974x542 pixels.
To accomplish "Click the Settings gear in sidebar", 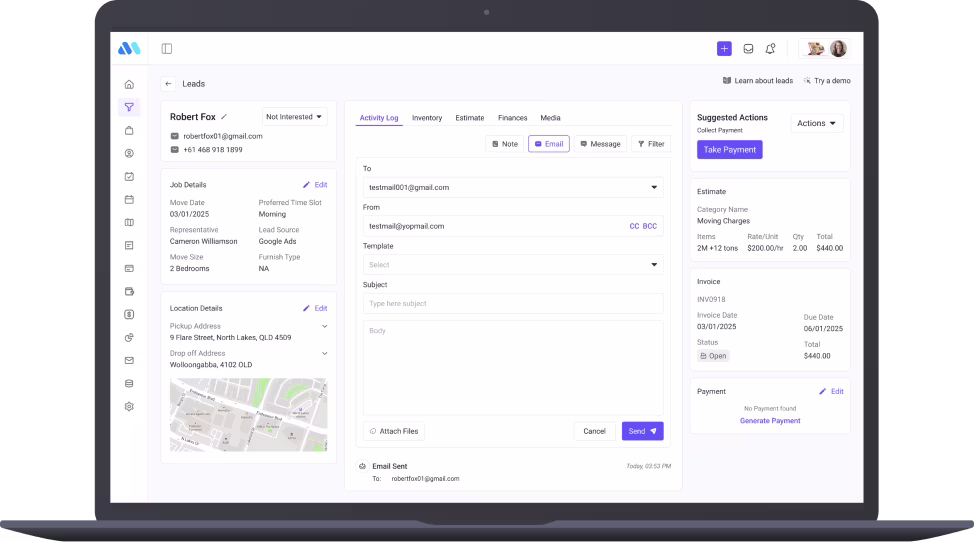I will point(129,406).
